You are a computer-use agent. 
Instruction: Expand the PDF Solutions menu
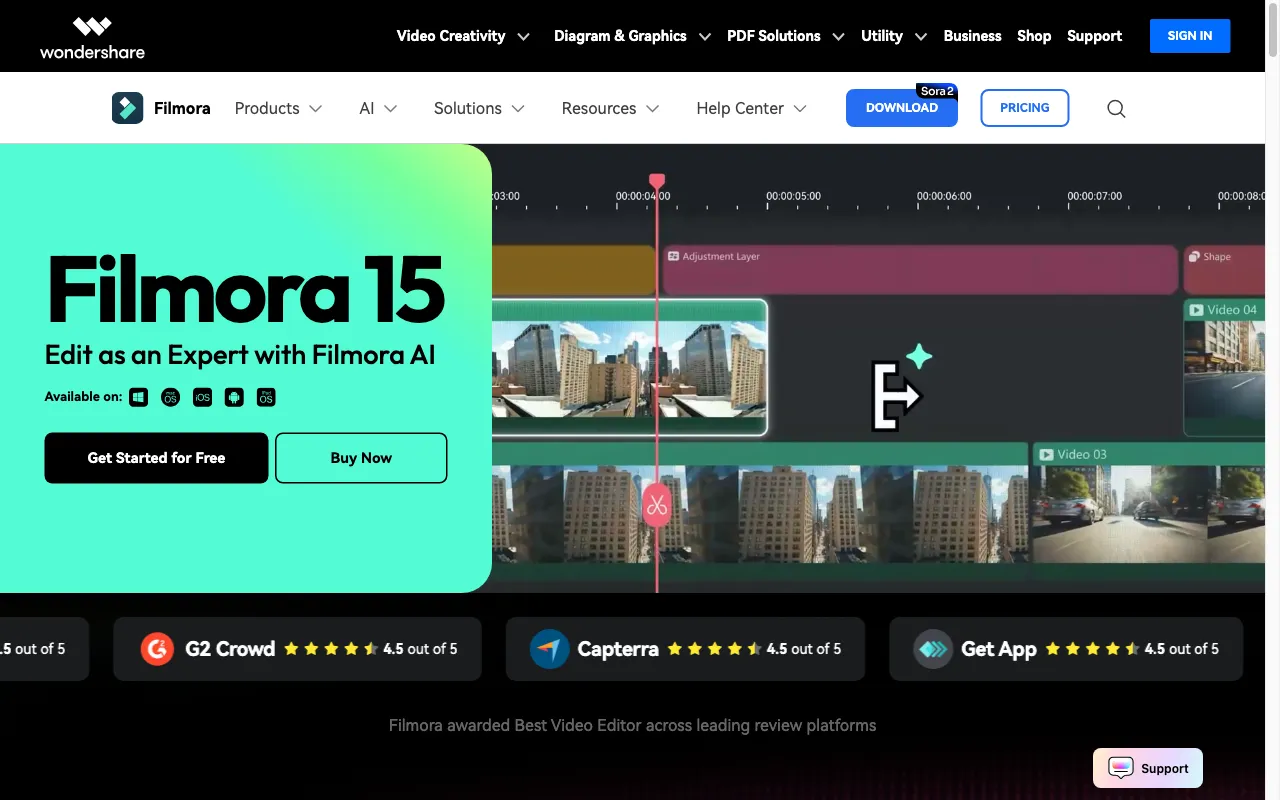[786, 36]
